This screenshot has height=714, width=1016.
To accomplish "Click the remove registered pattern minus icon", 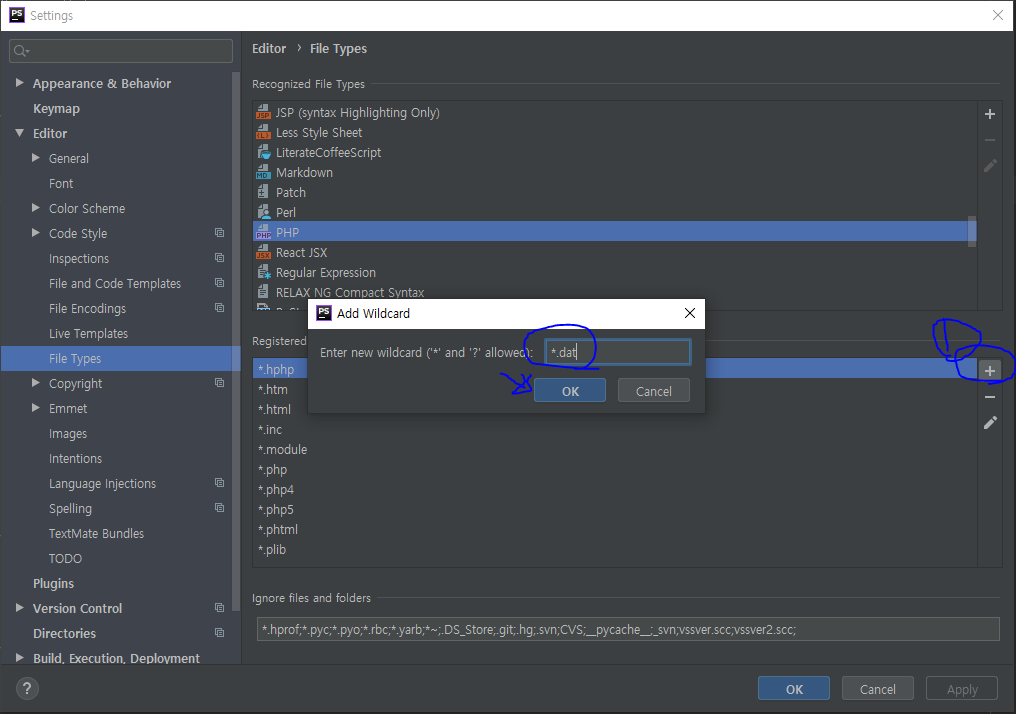I will 989,397.
